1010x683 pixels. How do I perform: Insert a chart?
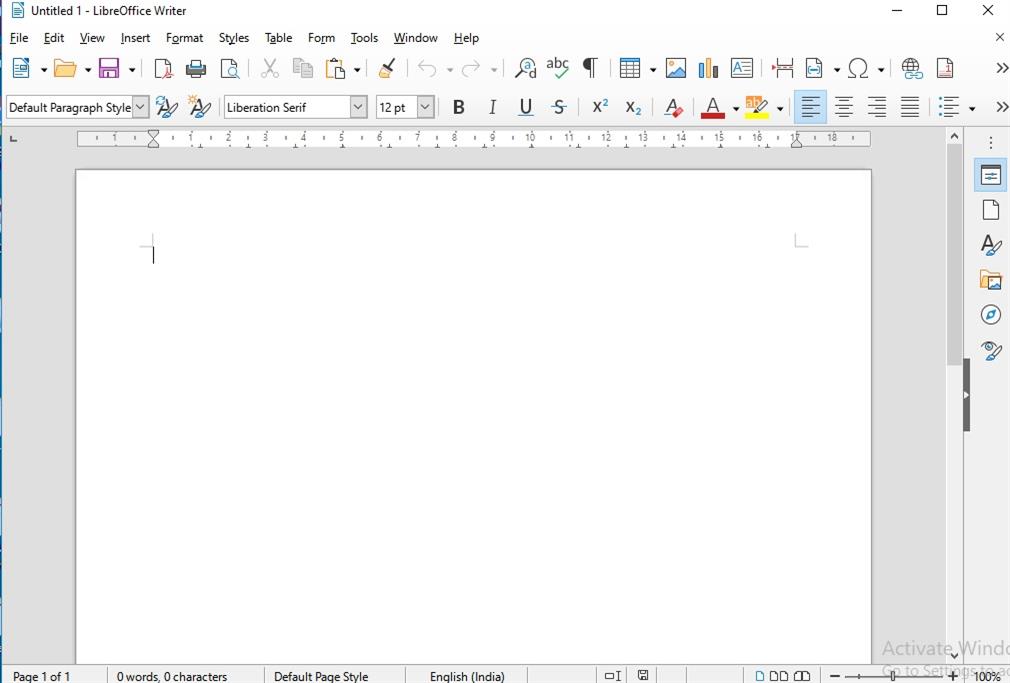tap(709, 68)
